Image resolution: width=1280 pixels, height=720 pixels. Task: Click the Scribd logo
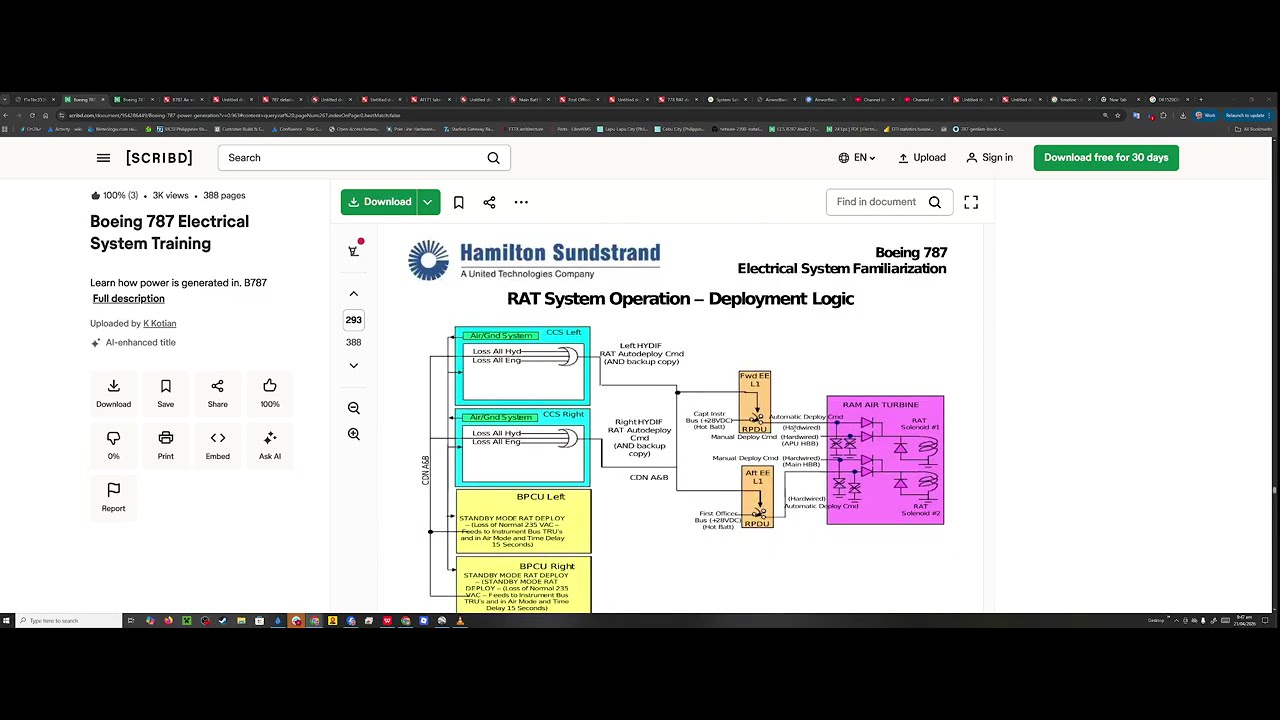pos(159,158)
